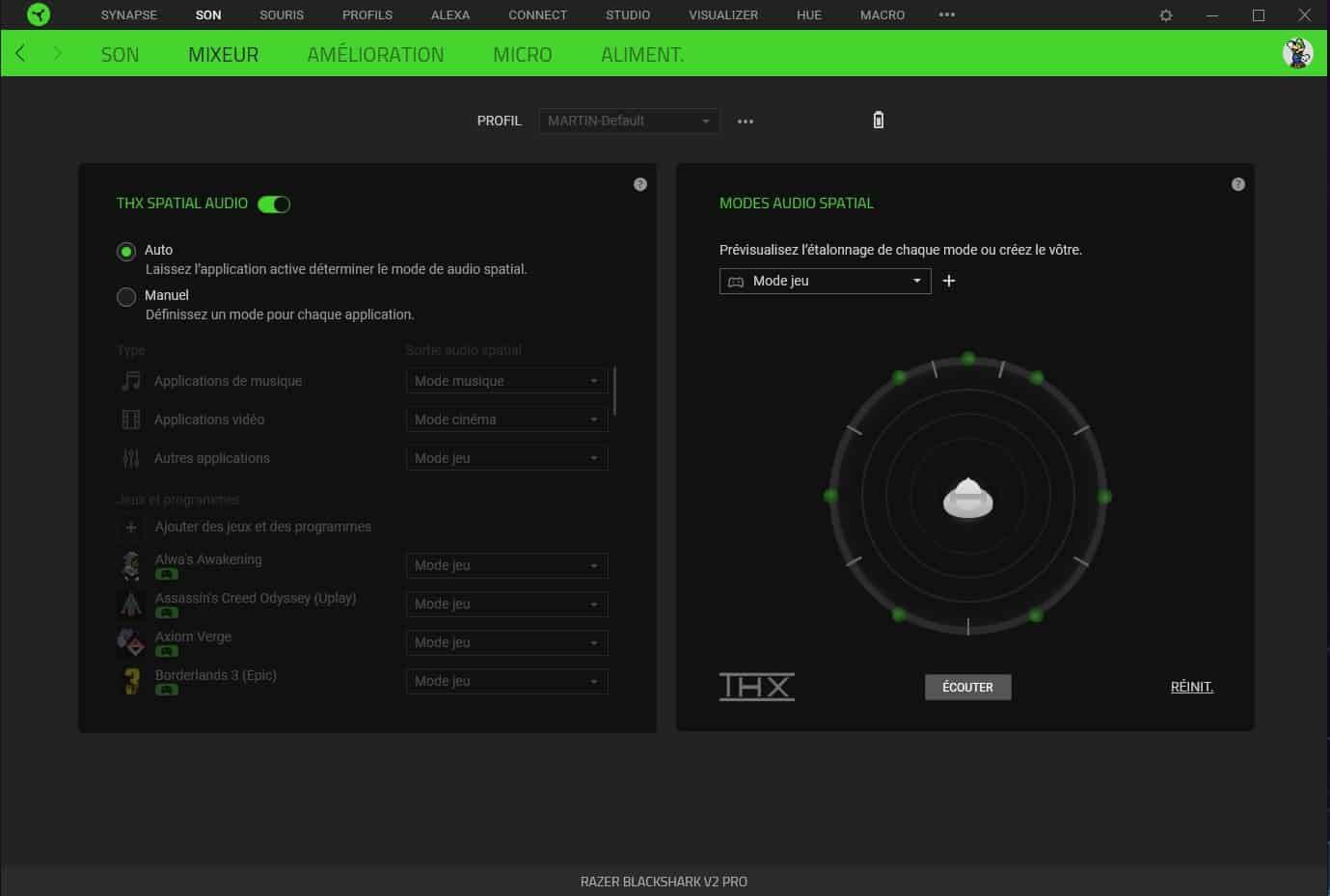Viewport: 1330px width, 896px height.
Task: Select Assassin's Creed Odyssey game icon
Action: (131, 604)
